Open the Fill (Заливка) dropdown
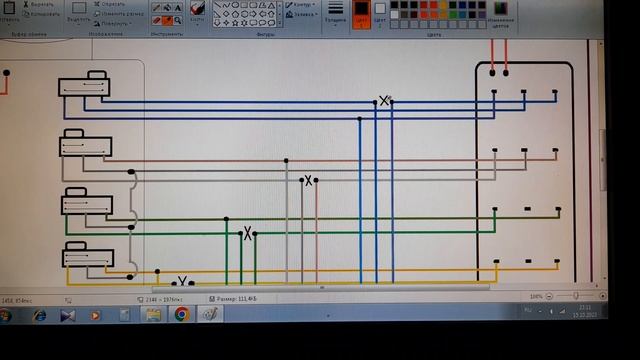This screenshot has width=640, height=360. (302, 14)
